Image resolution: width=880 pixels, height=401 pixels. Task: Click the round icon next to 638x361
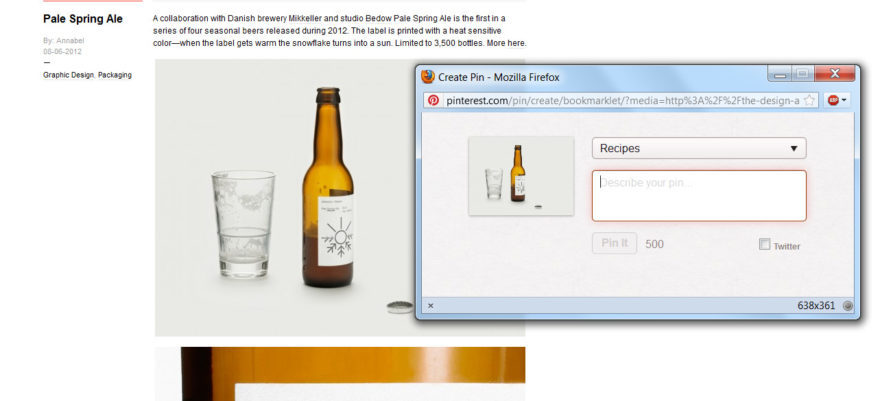(x=847, y=306)
